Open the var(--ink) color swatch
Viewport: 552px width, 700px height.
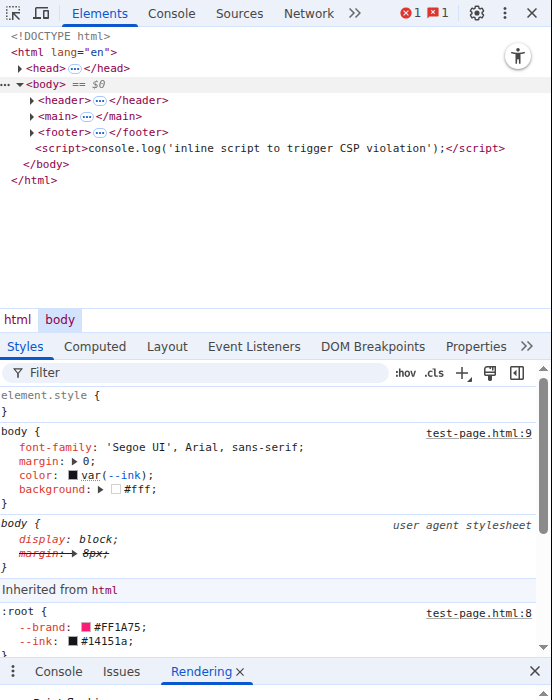point(73,475)
